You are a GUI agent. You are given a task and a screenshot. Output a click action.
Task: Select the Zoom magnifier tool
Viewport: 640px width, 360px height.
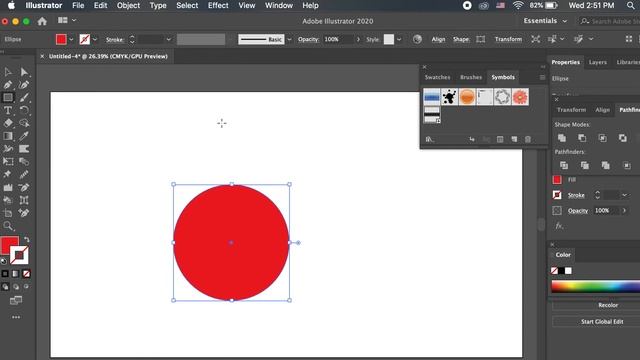coord(8,226)
